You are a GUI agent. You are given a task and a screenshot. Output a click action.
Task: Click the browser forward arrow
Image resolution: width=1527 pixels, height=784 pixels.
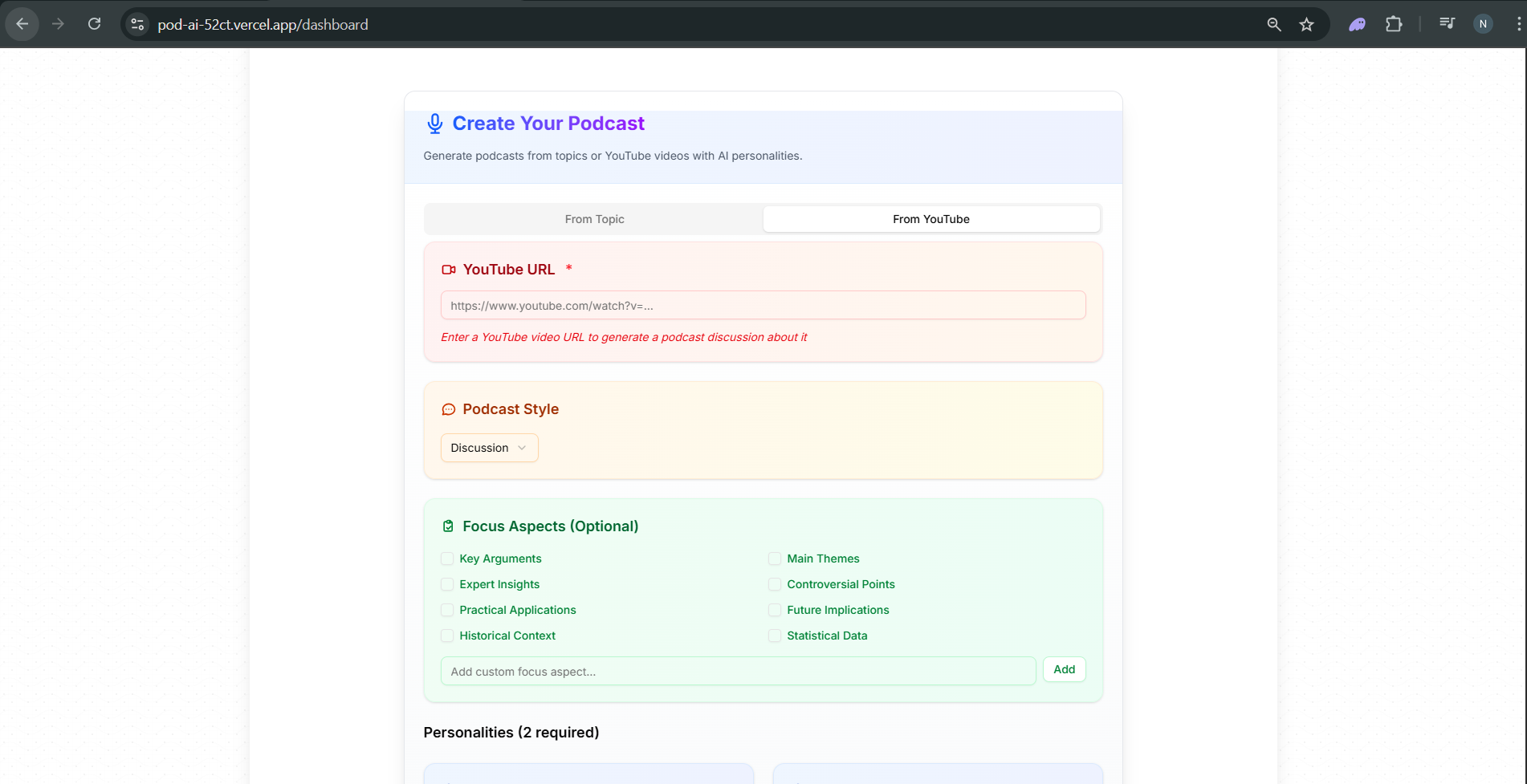(58, 24)
